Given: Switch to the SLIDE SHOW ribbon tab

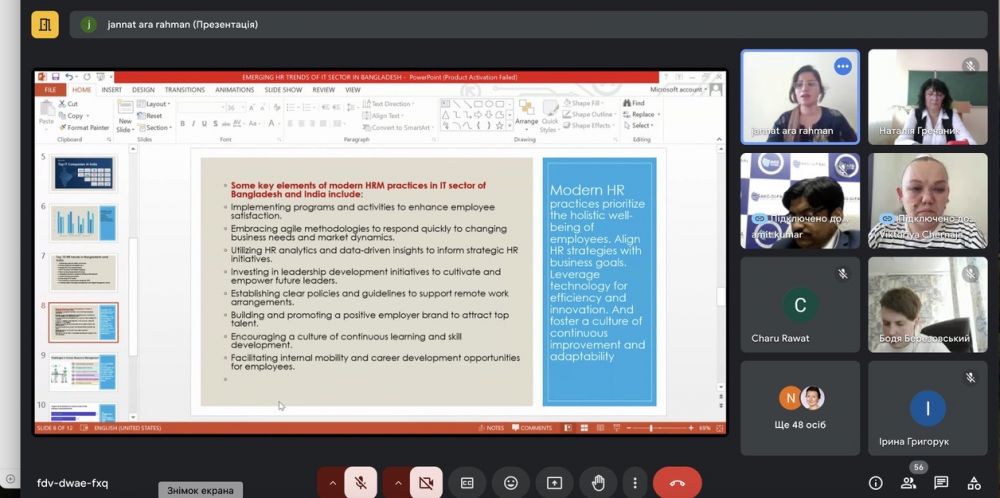Looking at the screenshot, I should (283, 90).
